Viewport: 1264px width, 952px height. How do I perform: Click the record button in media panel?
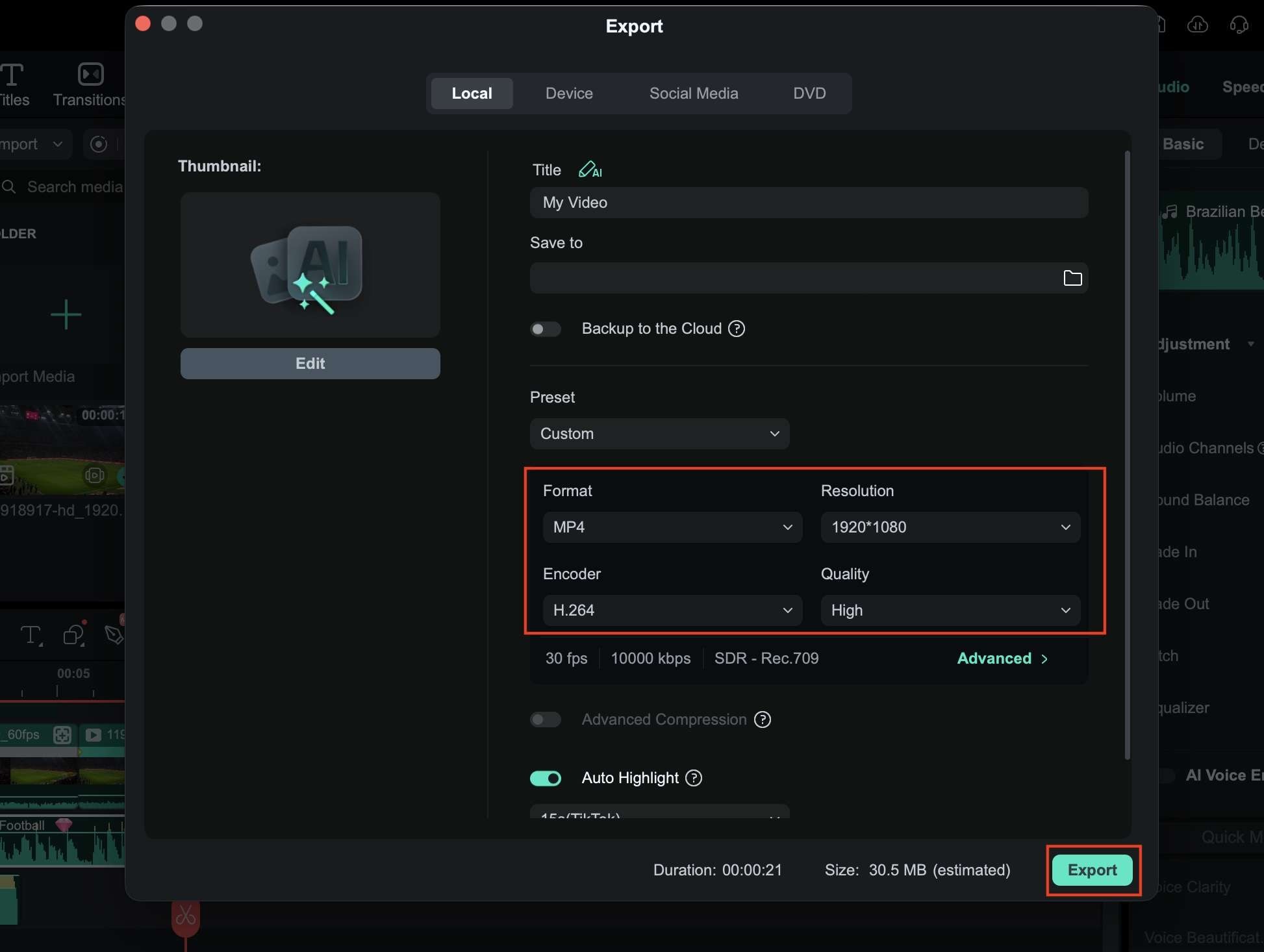(99, 144)
